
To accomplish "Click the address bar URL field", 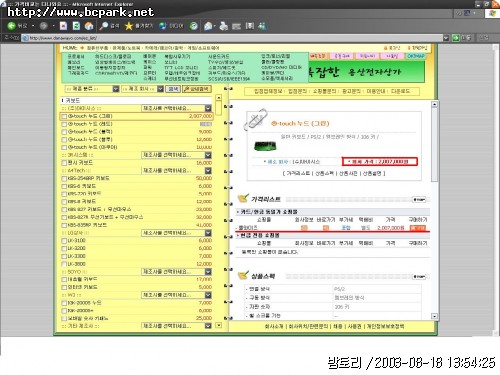I will pos(233,38).
